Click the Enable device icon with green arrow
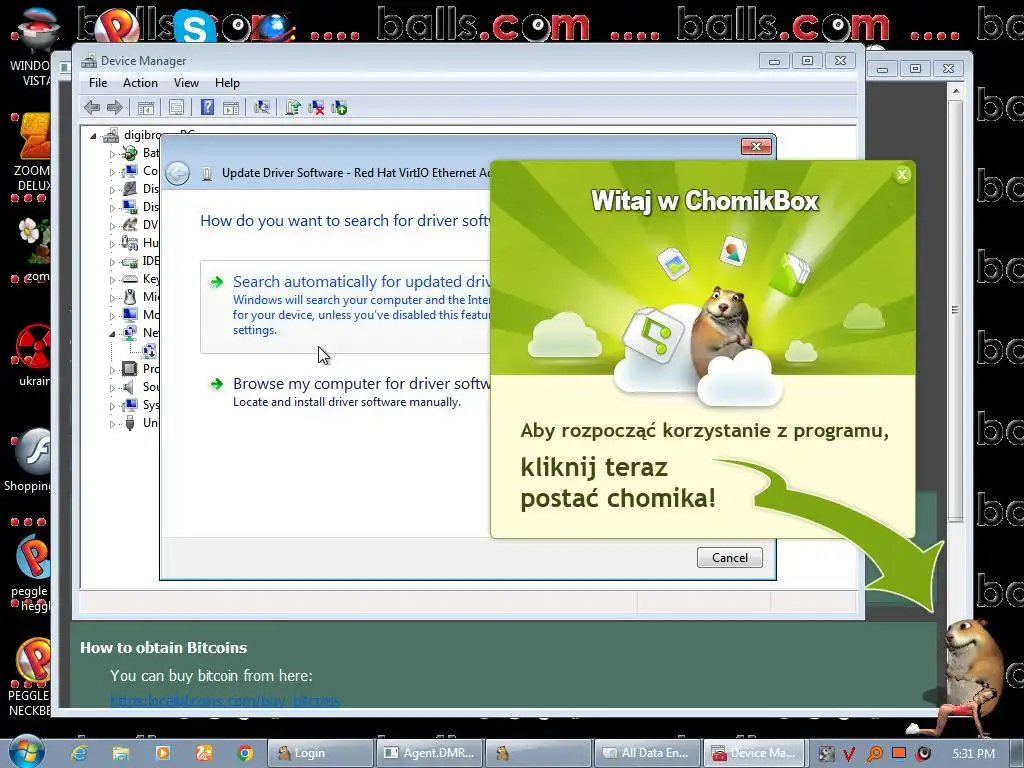Screen dimensions: 1024x768 [x=339, y=108]
